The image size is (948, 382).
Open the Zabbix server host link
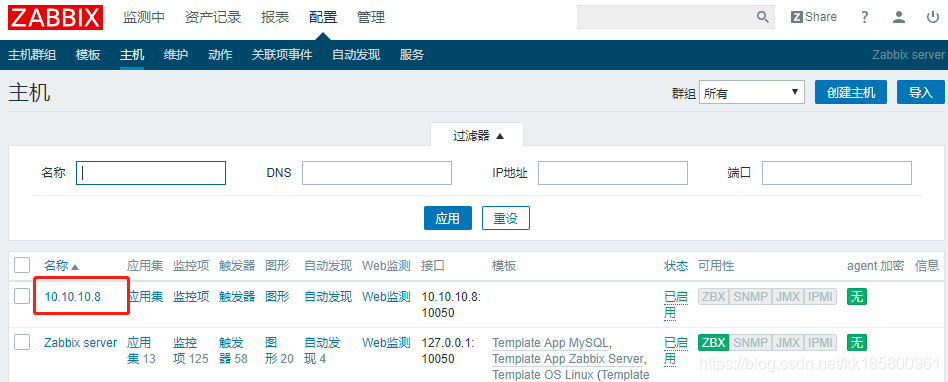[x=80, y=343]
